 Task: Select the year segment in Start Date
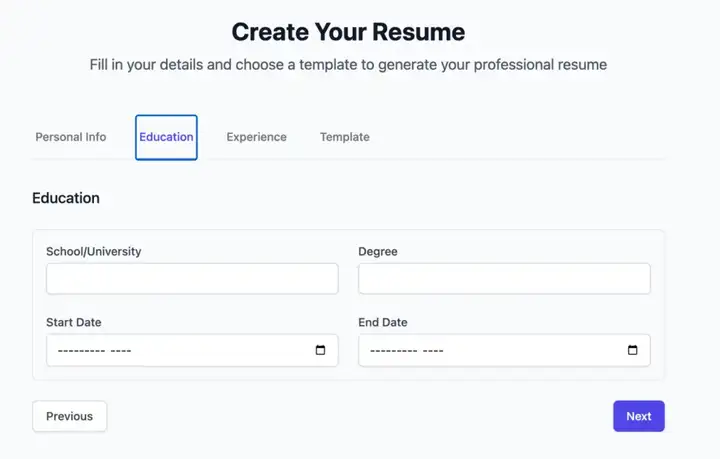pos(121,351)
